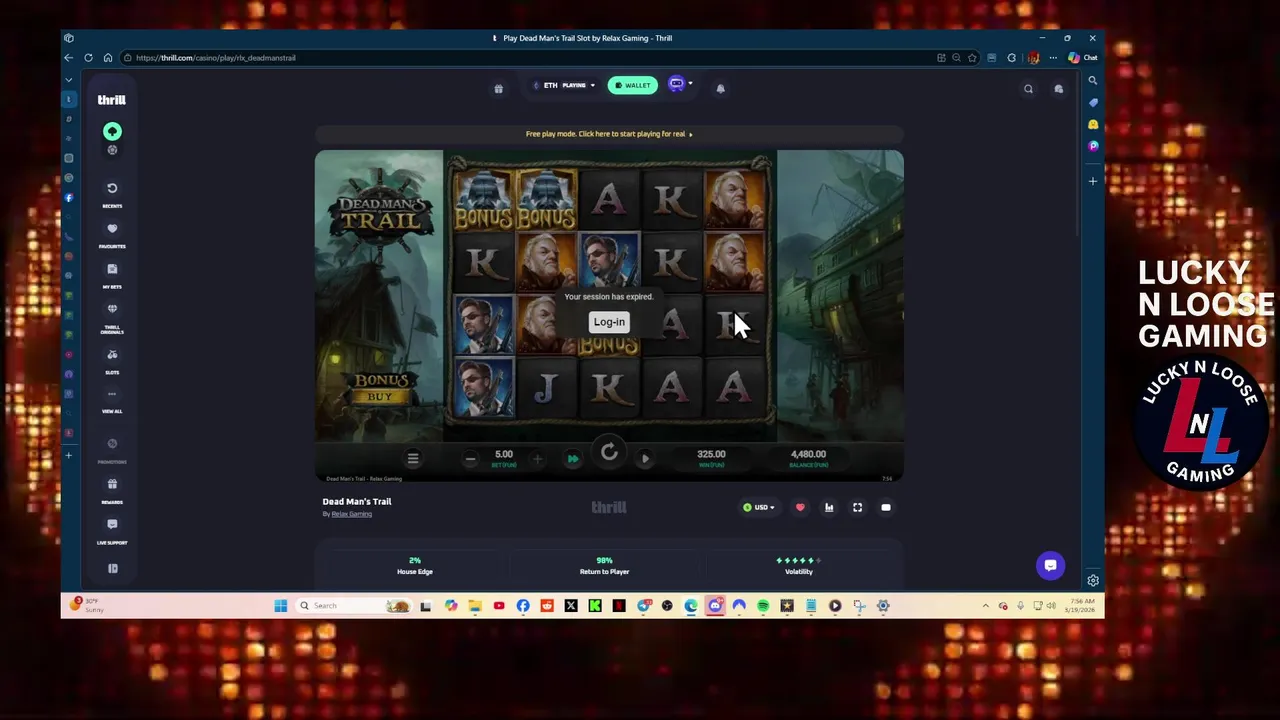Expand the USD display currency dropdown
Screen dimensions: 1280x720
(759, 508)
